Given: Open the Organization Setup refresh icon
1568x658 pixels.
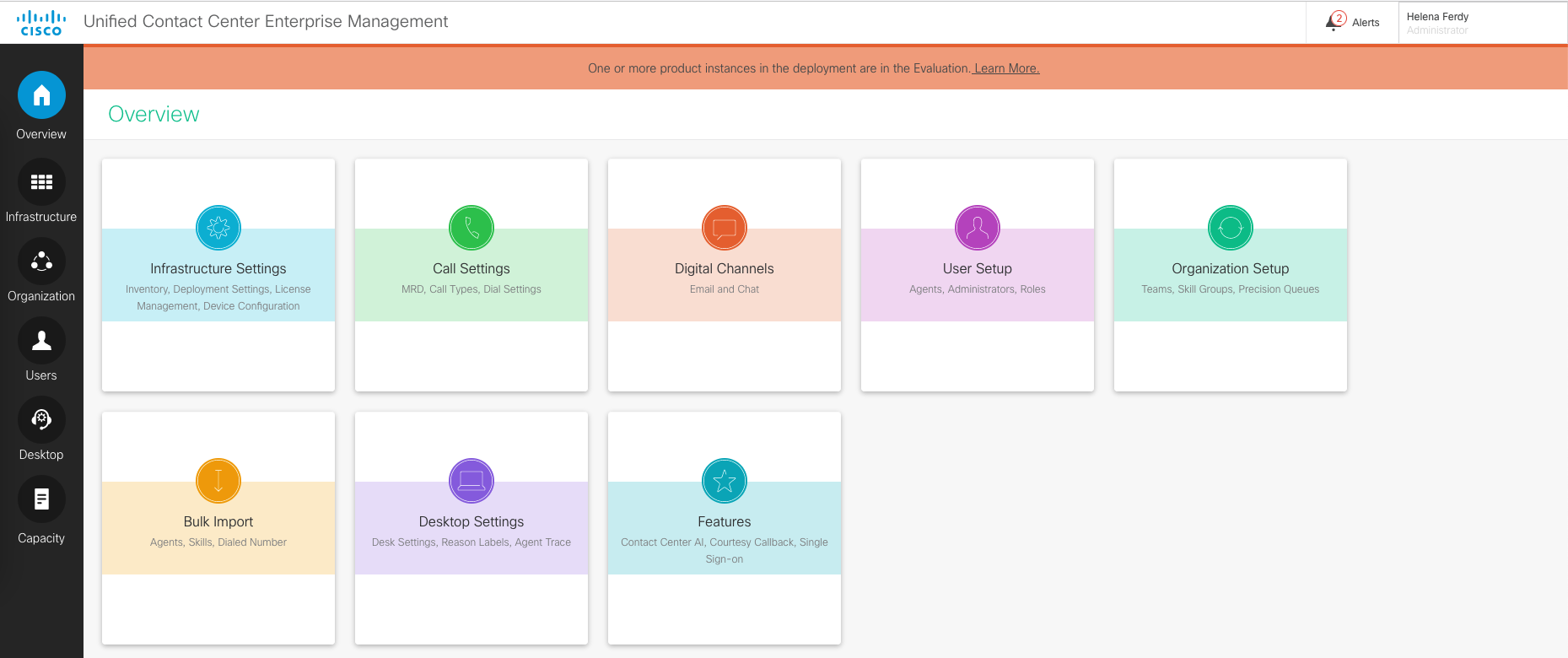Looking at the screenshot, I should click(x=1231, y=228).
